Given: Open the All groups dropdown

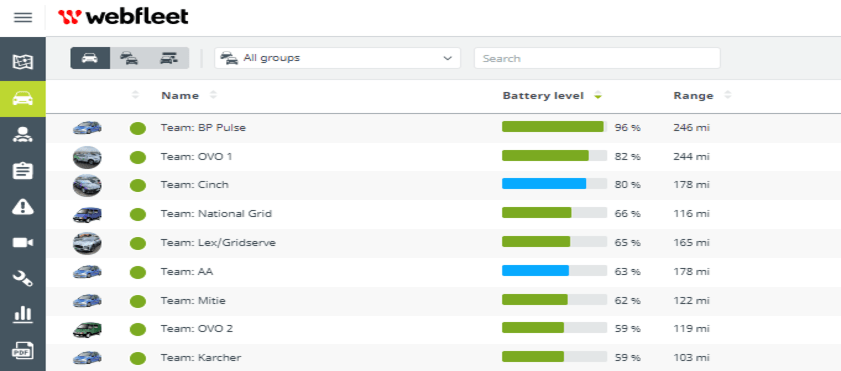Looking at the screenshot, I should [x=337, y=58].
